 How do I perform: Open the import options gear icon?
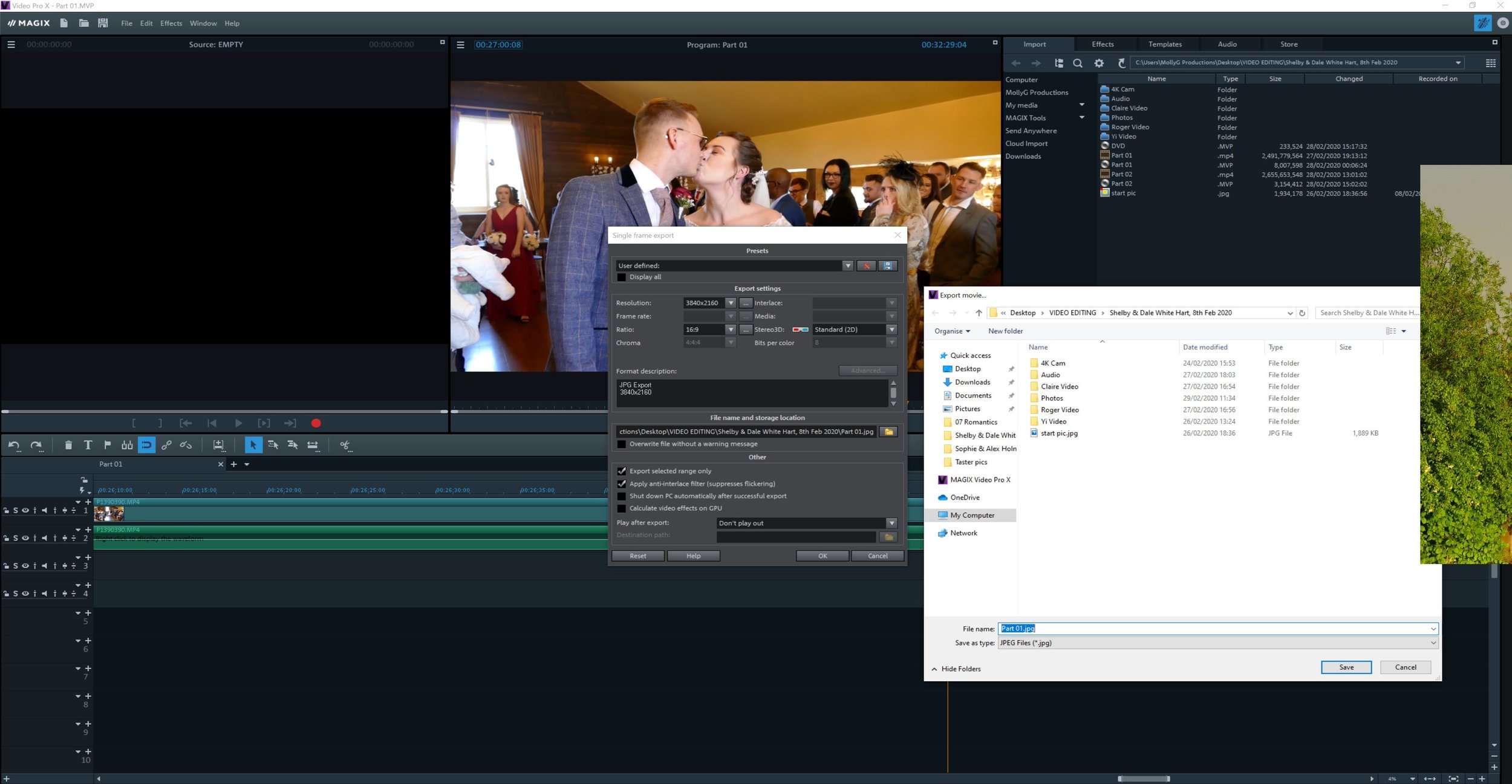(x=1099, y=63)
